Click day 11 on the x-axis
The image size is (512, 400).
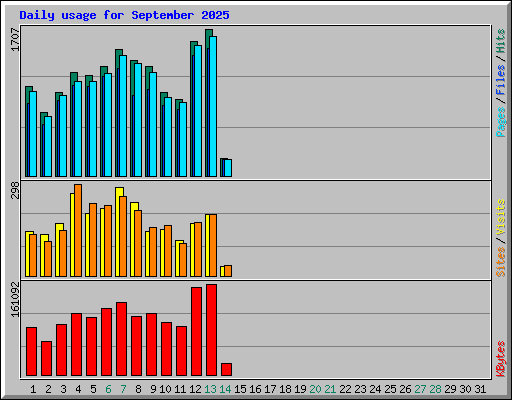[x=180, y=389]
